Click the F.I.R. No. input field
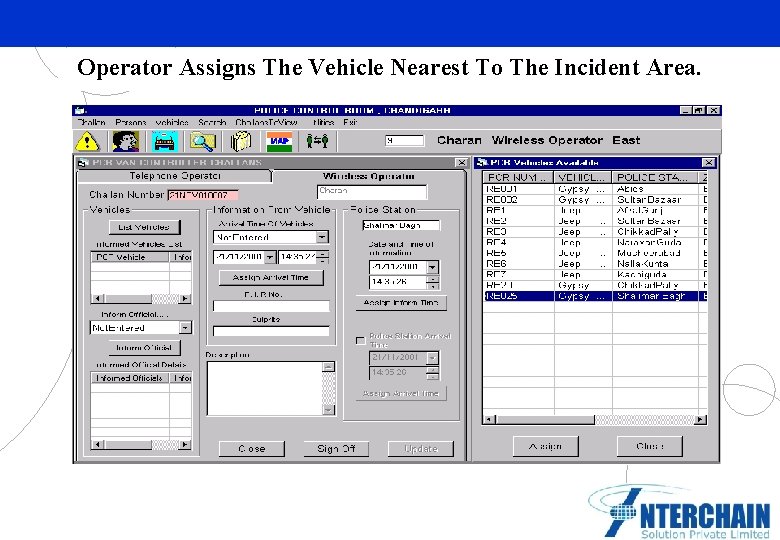 pos(271,306)
